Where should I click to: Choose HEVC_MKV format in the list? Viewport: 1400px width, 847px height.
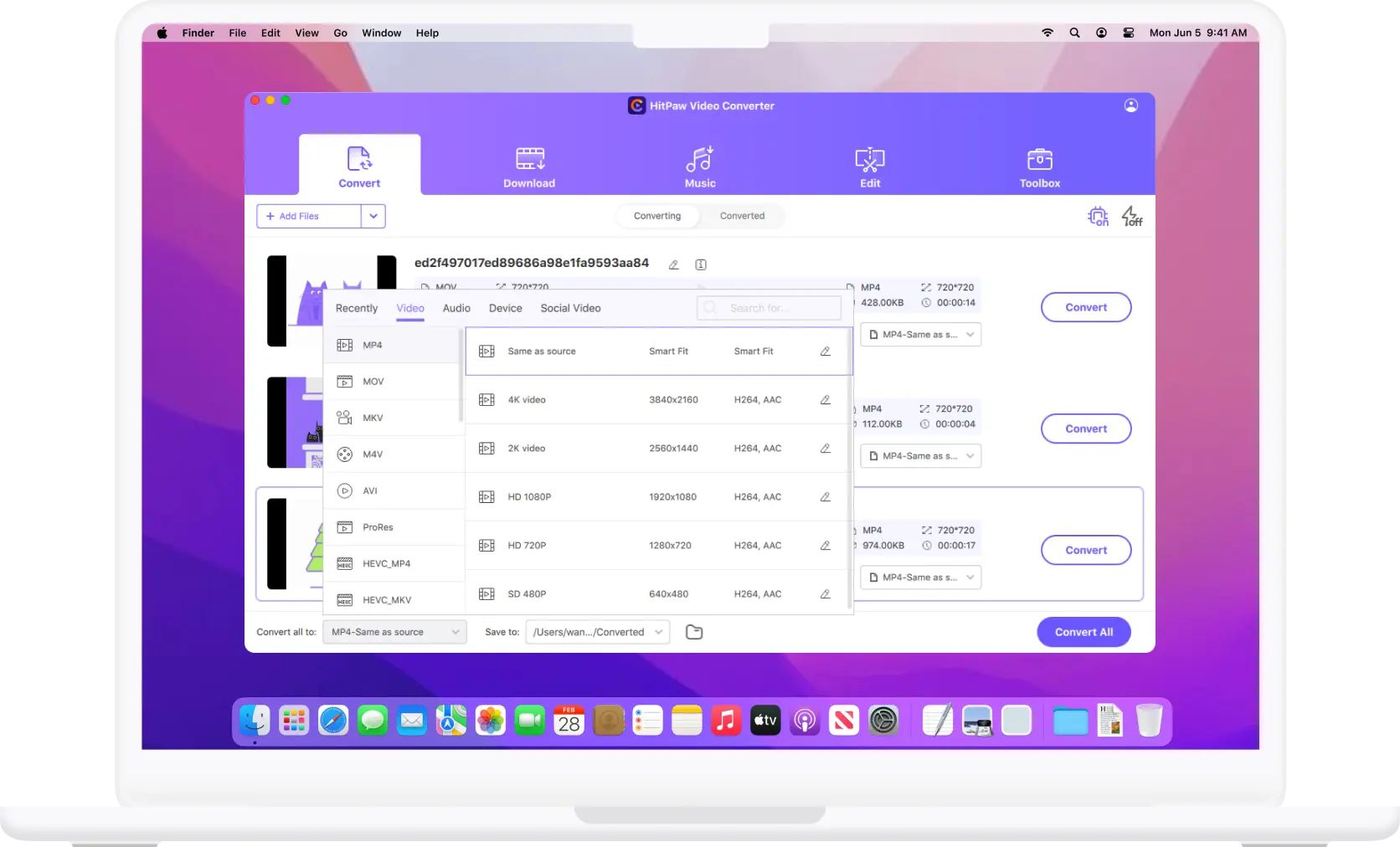[x=393, y=600]
